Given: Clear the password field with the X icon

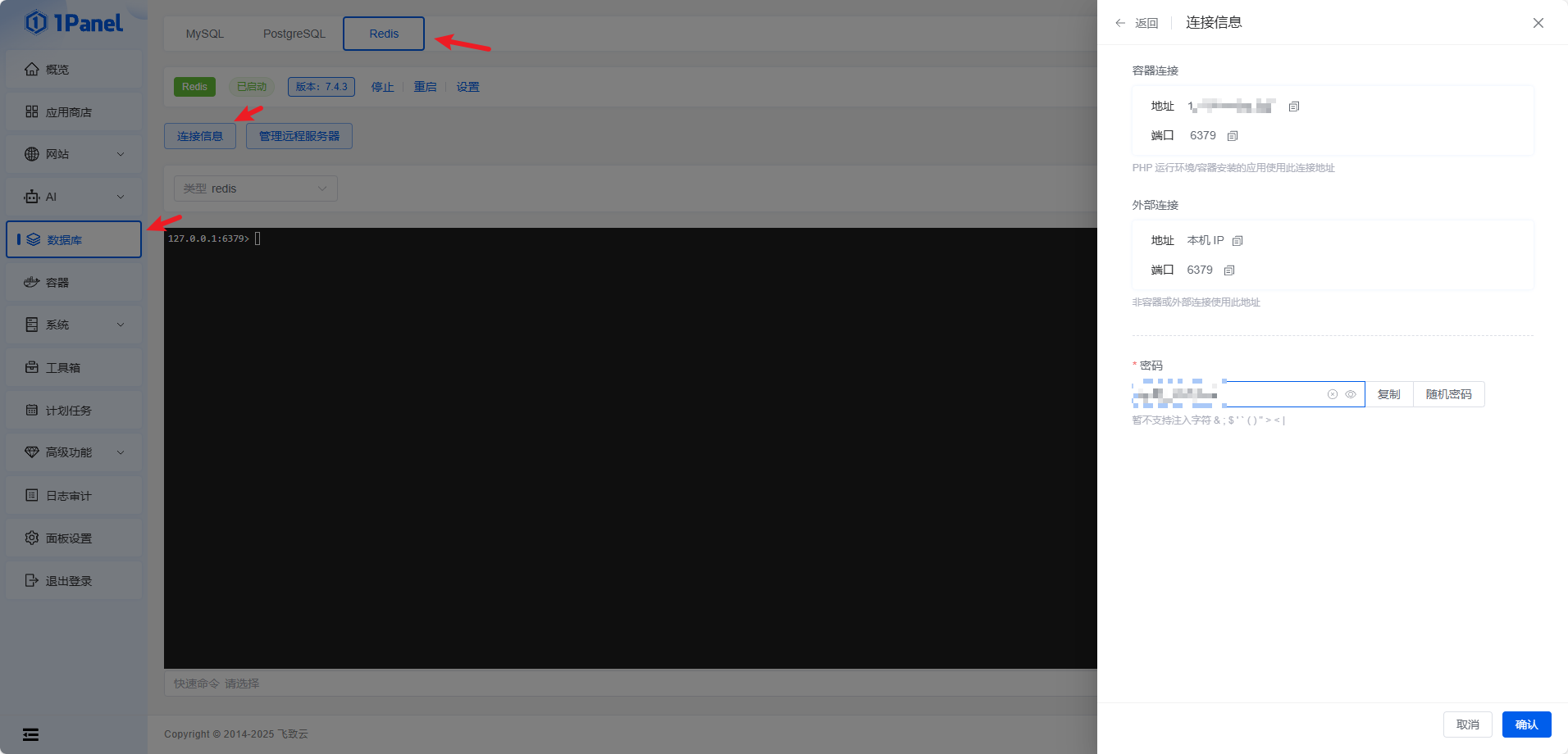Looking at the screenshot, I should (1333, 394).
